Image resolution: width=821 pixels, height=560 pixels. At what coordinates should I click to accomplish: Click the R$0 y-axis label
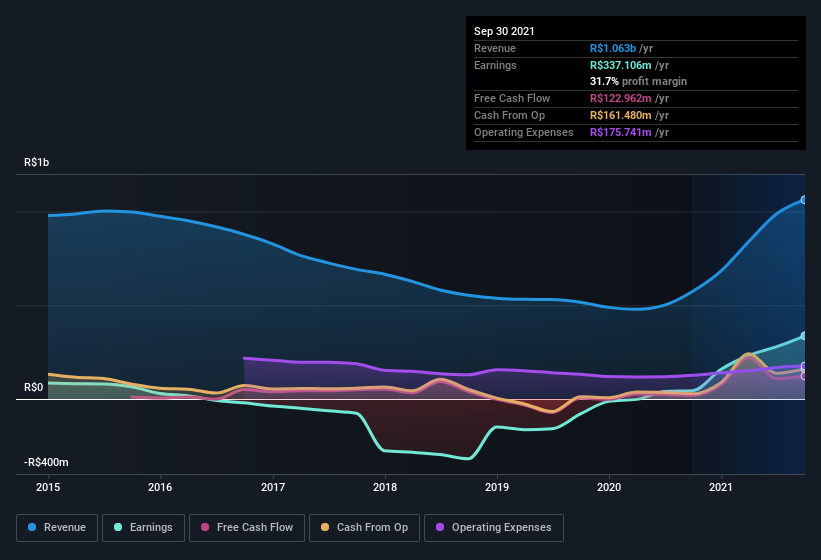[34, 387]
